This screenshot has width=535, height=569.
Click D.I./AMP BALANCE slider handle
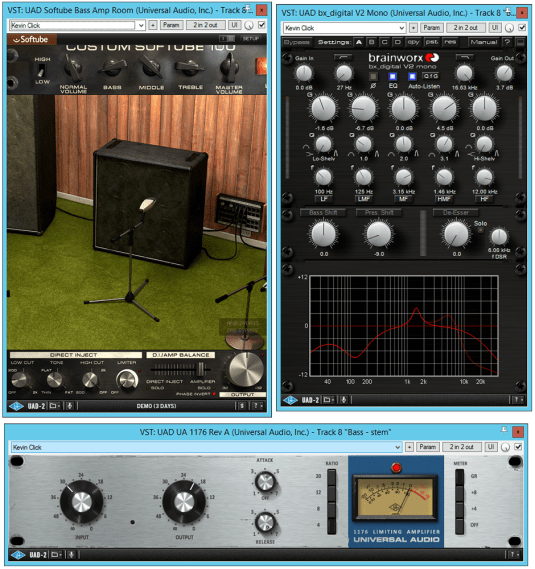201,369
